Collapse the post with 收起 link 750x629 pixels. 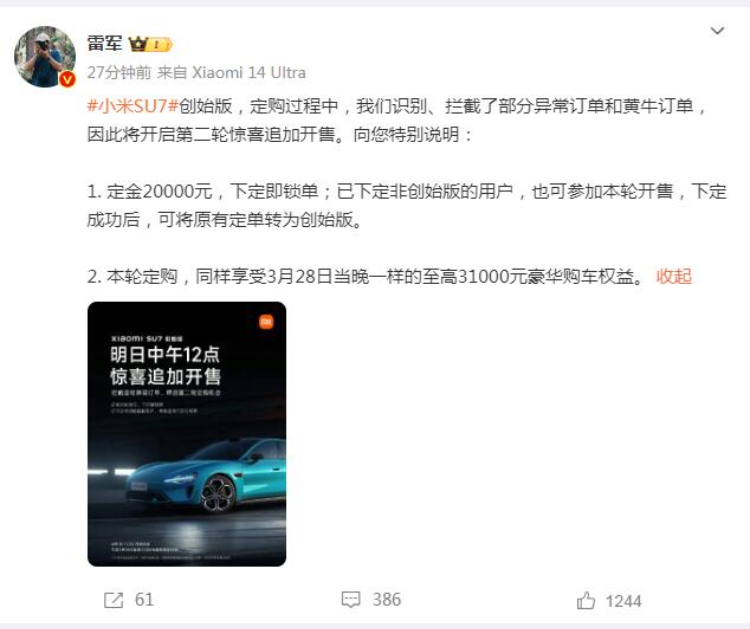[674, 276]
